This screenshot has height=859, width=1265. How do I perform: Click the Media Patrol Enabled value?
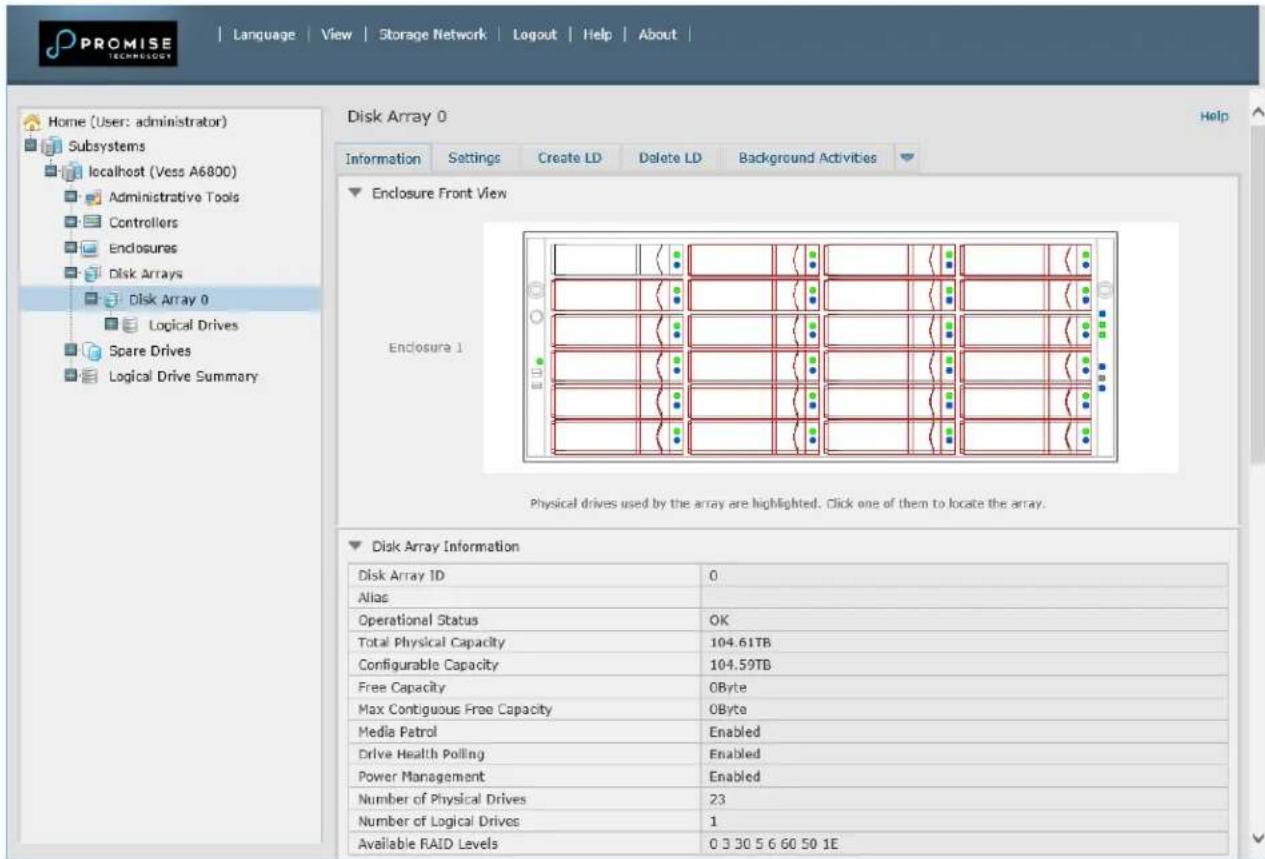(734, 731)
